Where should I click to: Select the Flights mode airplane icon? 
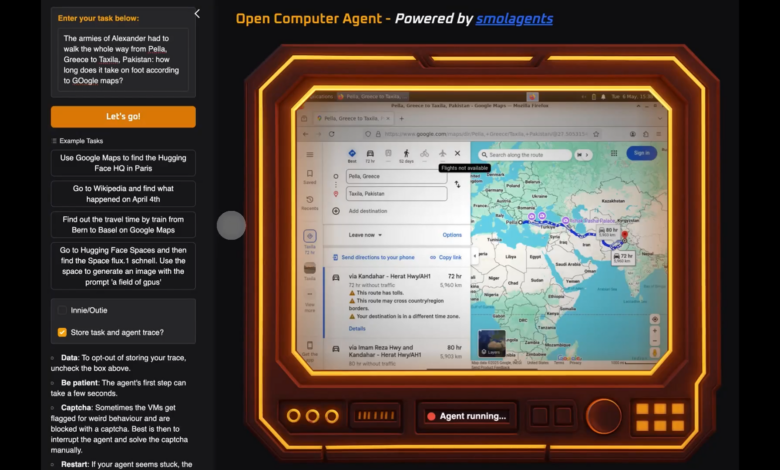[442, 153]
